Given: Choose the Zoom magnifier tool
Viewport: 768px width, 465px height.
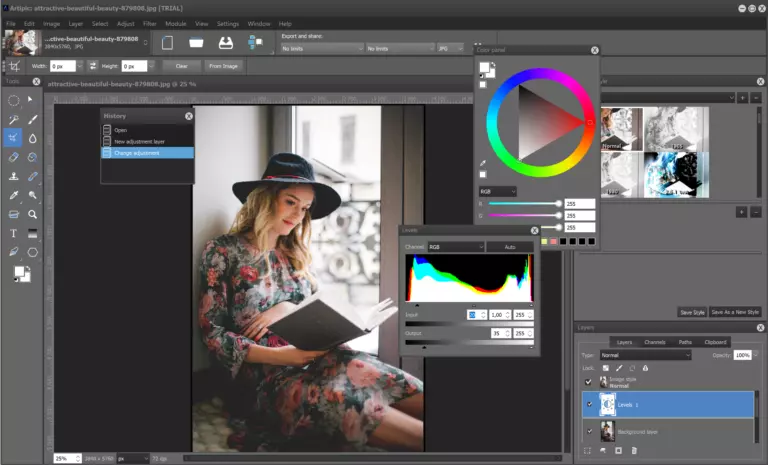Looking at the screenshot, I should (x=33, y=214).
